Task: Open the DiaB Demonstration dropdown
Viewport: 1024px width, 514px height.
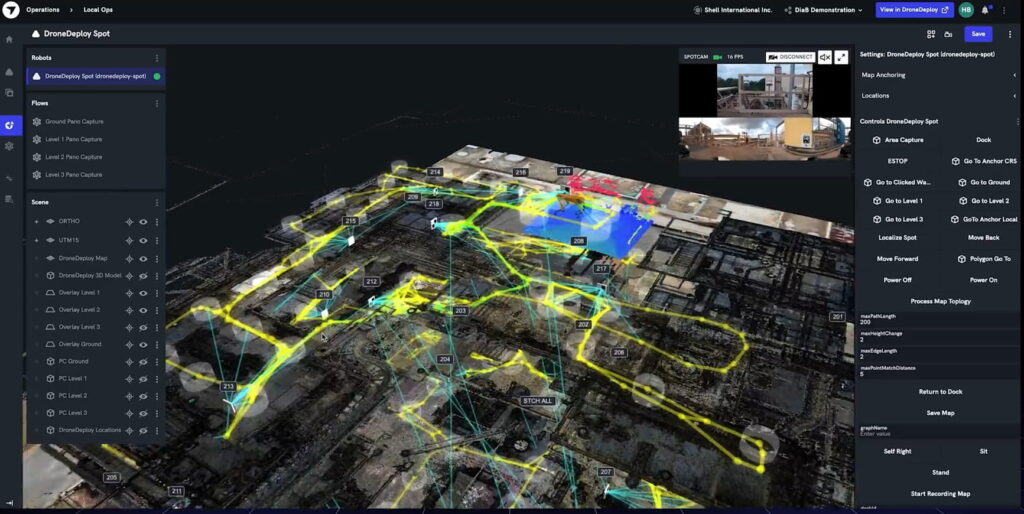Action: 824,10
